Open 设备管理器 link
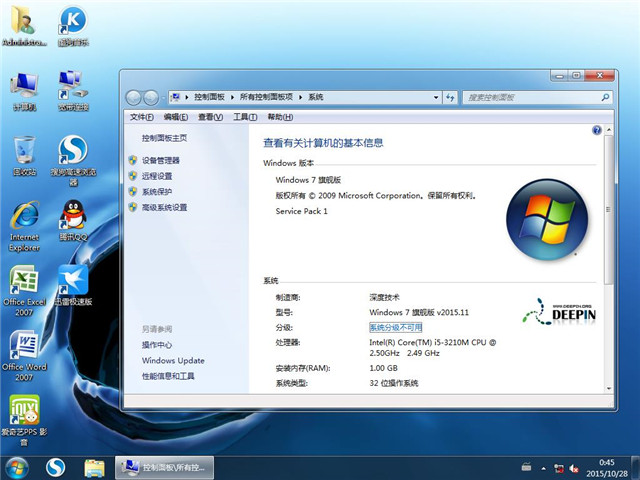640x480 pixels. click(161, 160)
